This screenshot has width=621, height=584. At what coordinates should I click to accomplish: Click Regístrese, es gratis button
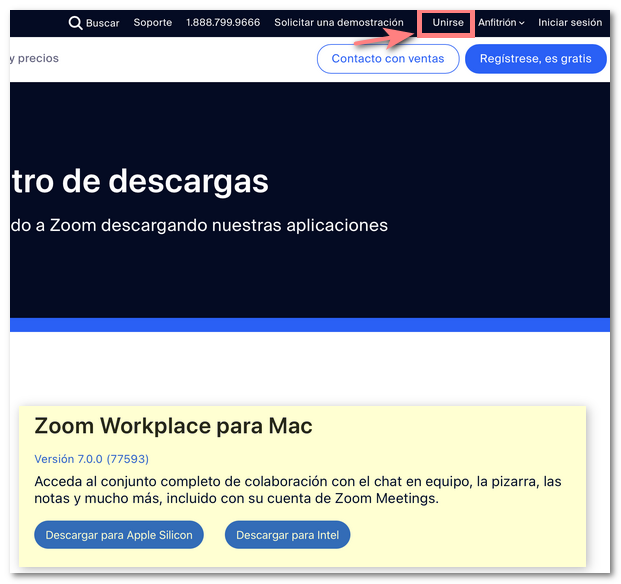point(535,59)
